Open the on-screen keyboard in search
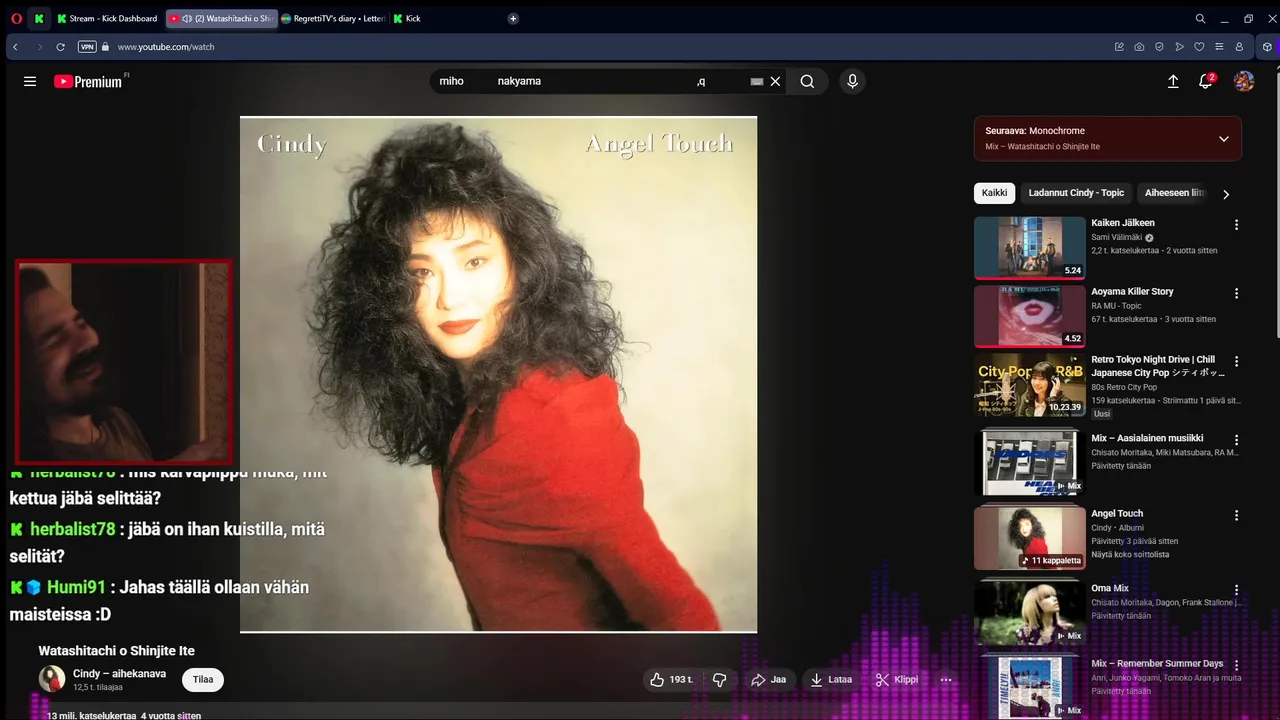The image size is (1280, 720). coord(757,81)
